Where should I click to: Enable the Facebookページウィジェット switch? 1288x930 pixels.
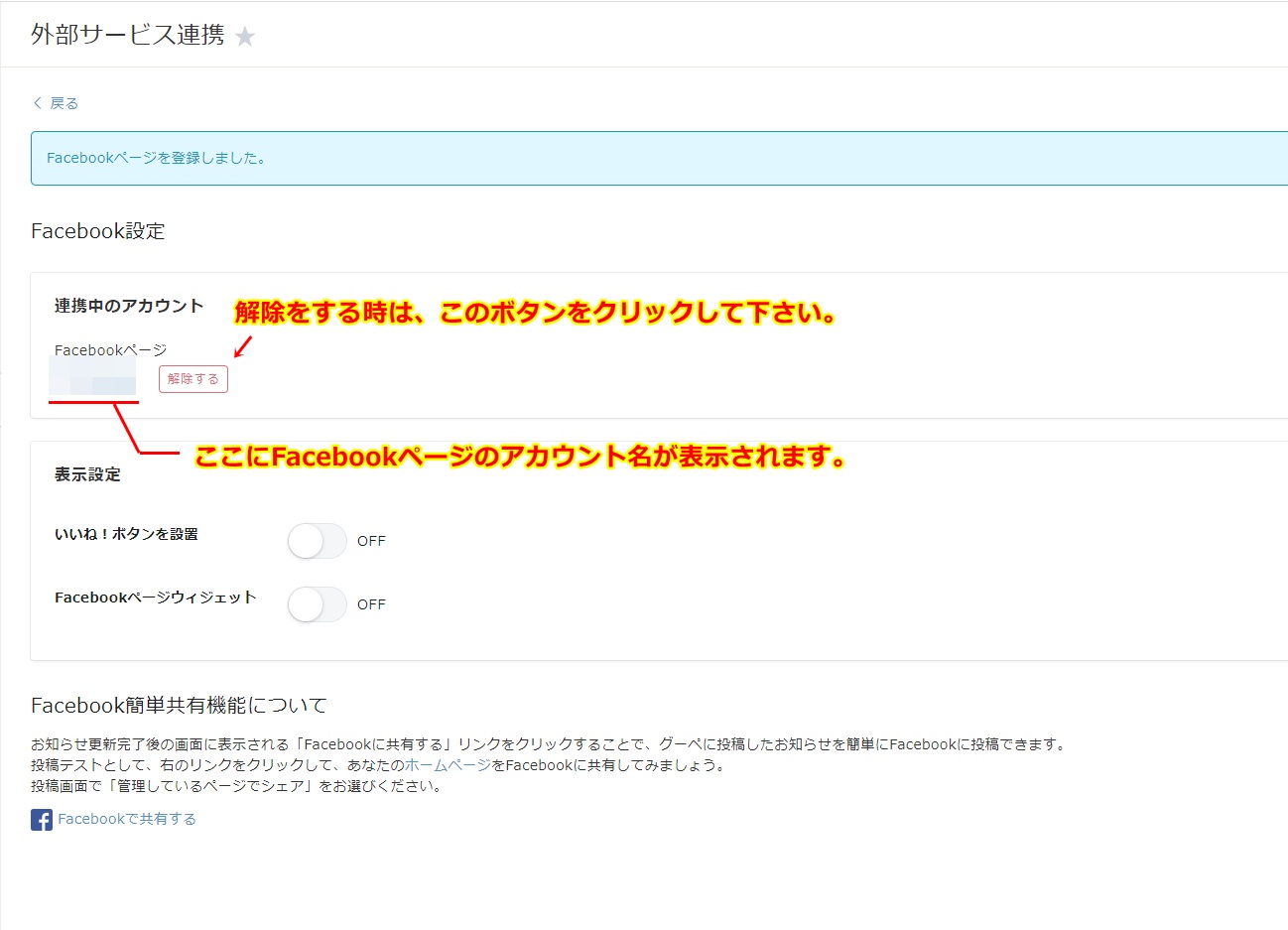[318, 604]
